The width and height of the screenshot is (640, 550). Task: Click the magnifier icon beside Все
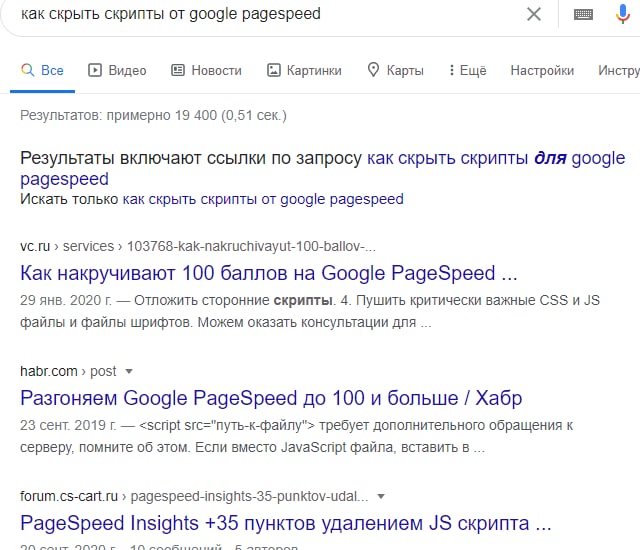click(27, 70)
